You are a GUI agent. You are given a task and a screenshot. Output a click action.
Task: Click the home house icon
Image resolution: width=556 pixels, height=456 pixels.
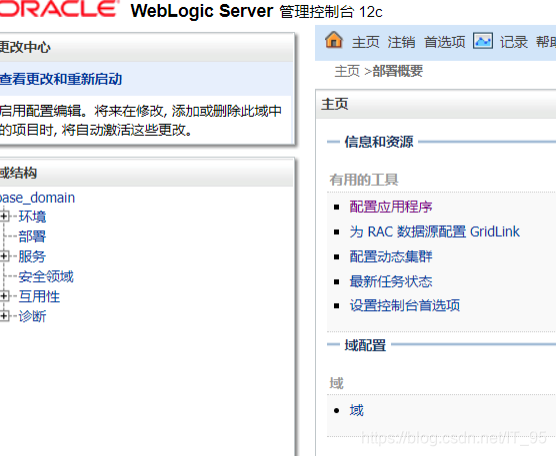click(334, 40)
